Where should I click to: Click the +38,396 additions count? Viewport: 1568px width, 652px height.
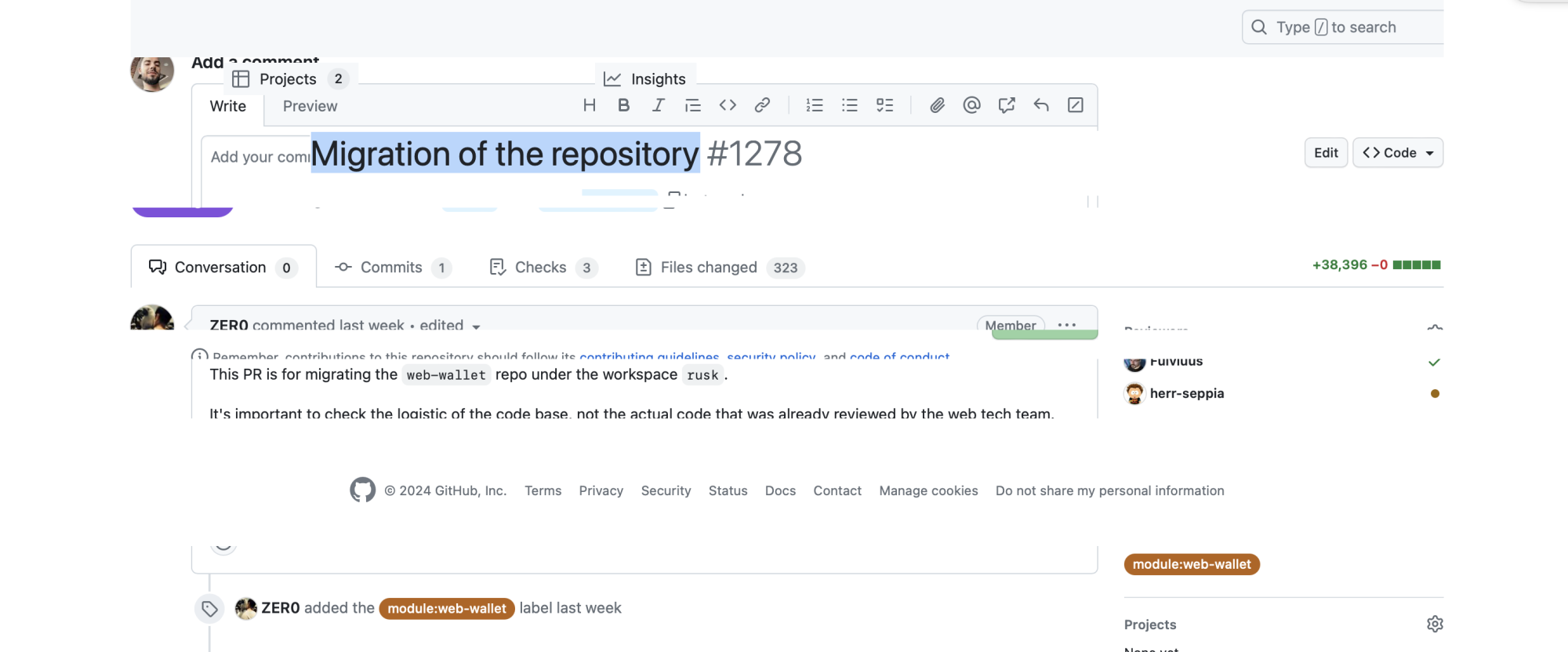tap(1340, 265)
